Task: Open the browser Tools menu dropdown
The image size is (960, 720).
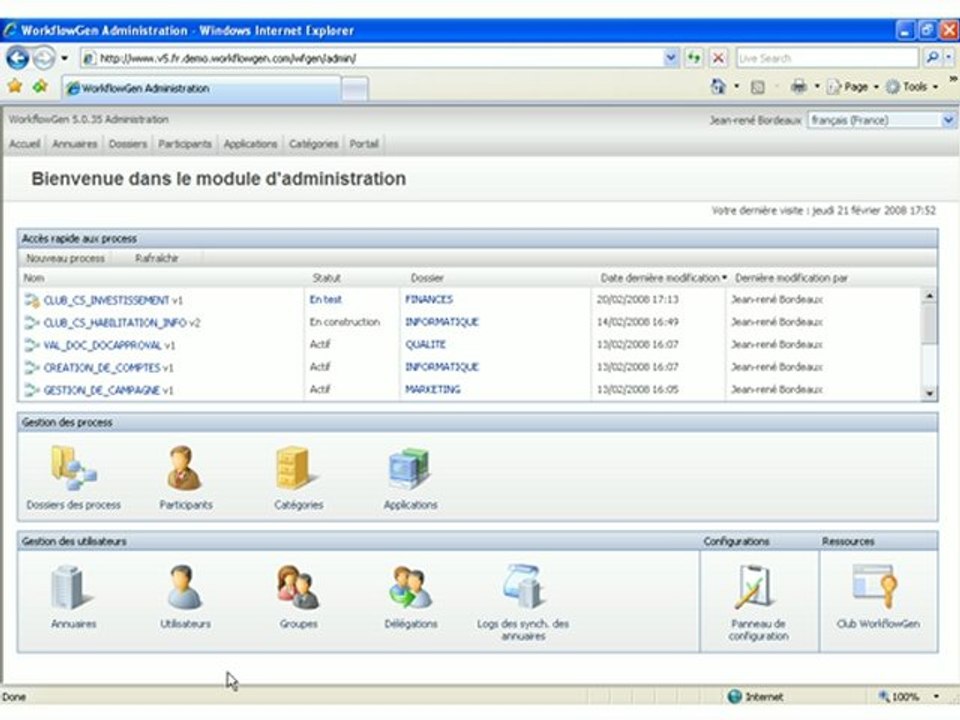Action: 912,87
